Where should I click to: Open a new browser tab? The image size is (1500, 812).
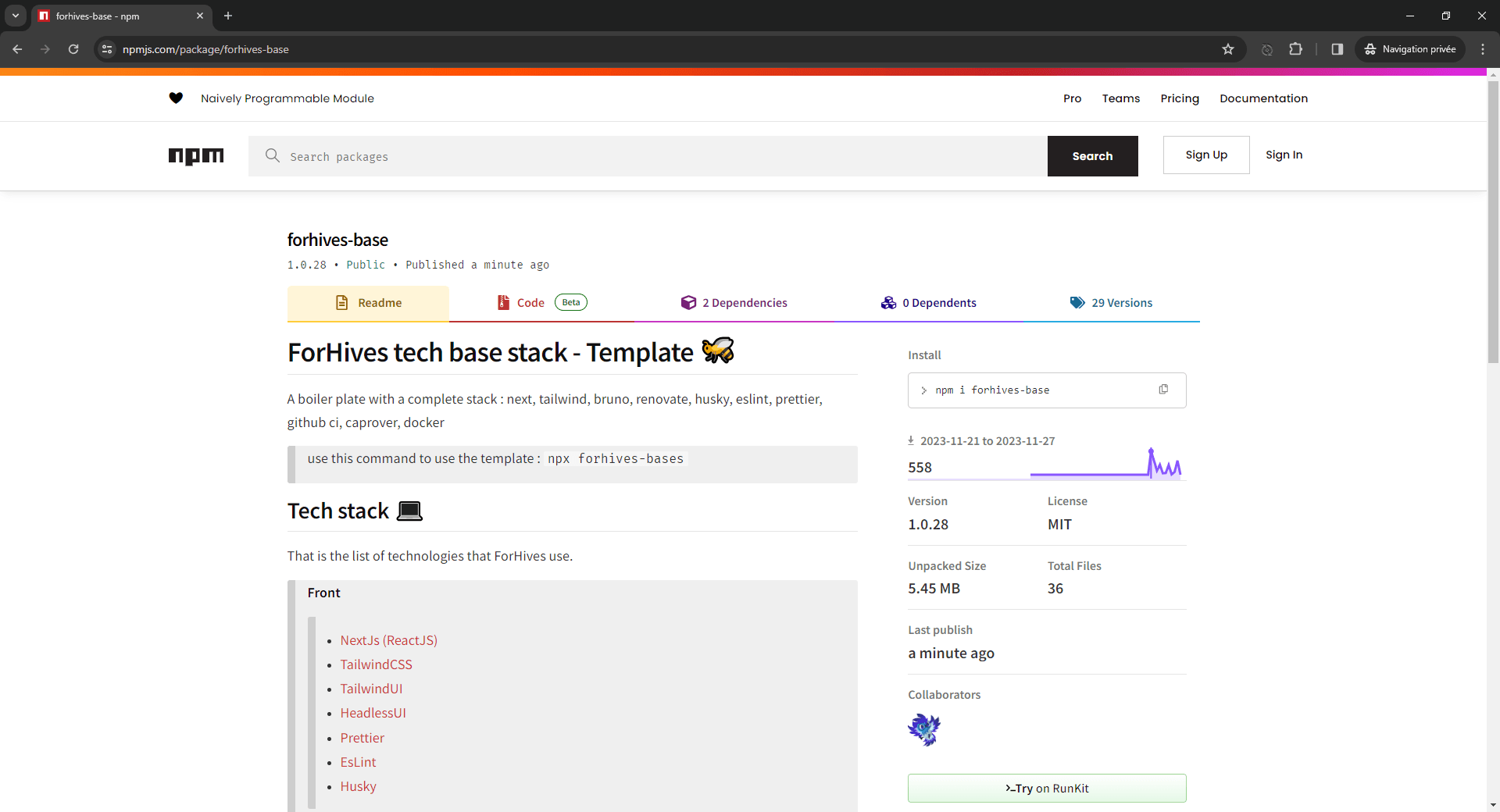(228, 16)
